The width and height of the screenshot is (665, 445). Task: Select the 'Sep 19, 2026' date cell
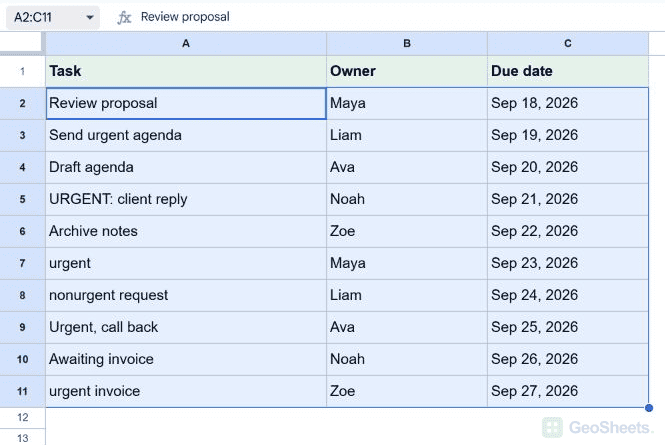(568, 135)
